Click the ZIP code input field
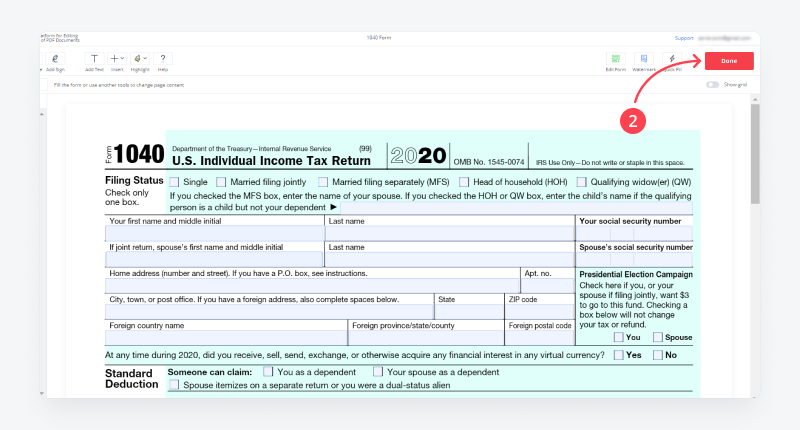This screenshot has width=800, height=430. [540, 312]
